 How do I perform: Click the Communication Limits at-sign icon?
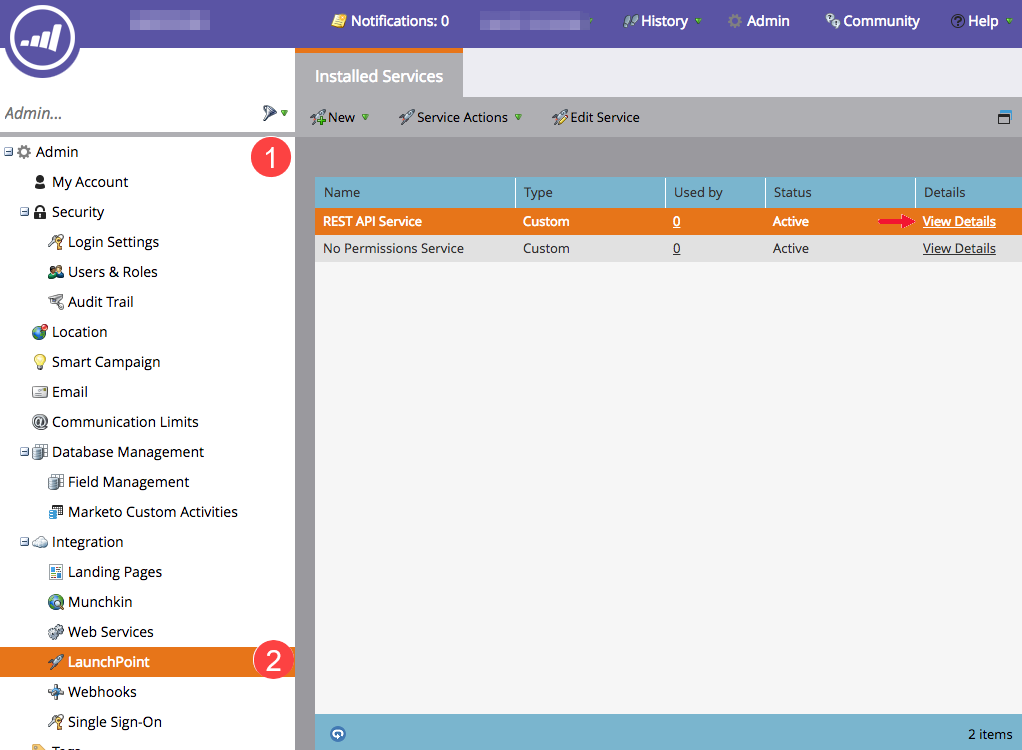(40, 422)
